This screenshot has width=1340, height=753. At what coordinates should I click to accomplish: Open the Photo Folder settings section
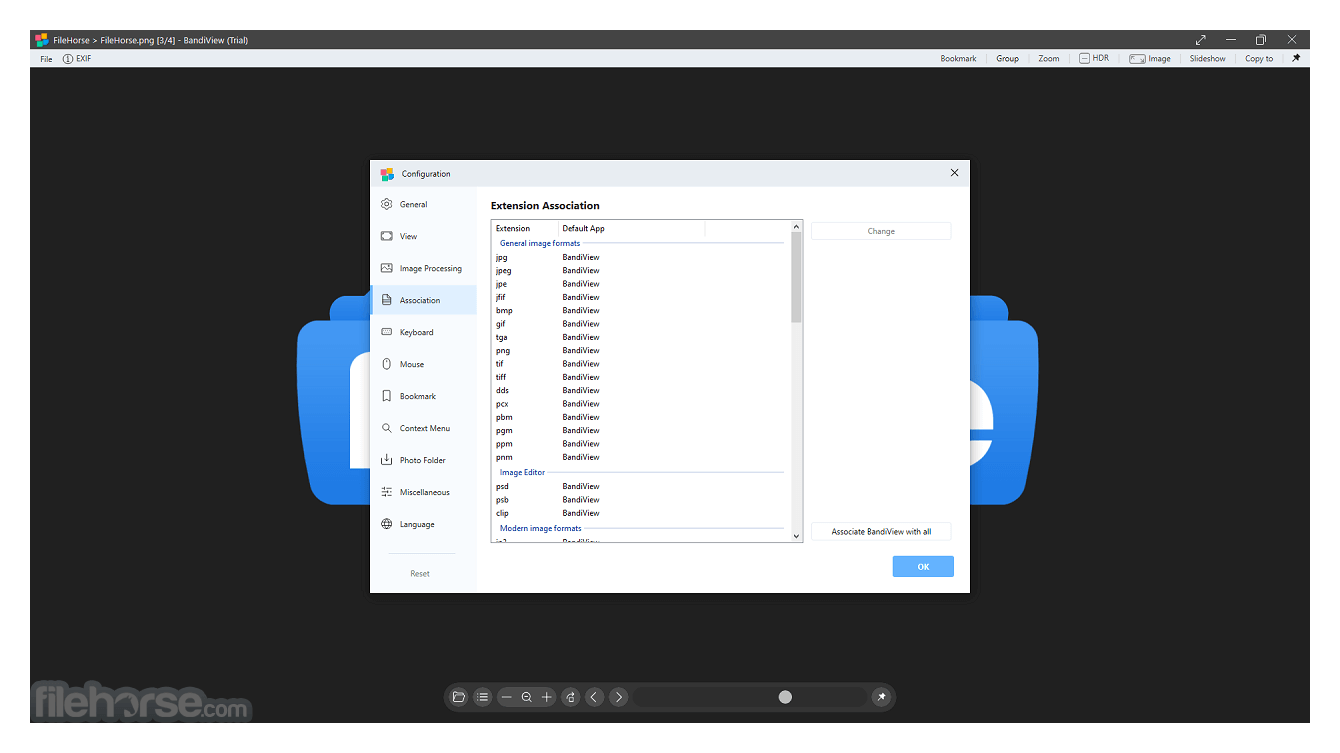pyautogui.click(x=423, y=460)
